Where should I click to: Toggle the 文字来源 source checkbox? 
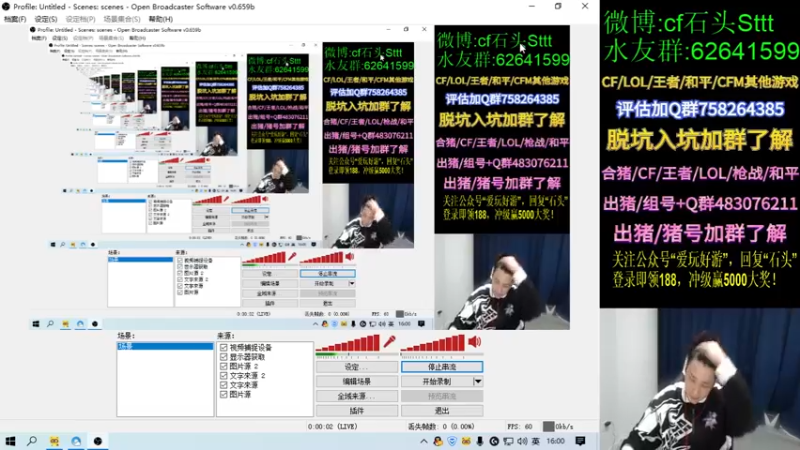pyautogui.click(x=223, y=385)
